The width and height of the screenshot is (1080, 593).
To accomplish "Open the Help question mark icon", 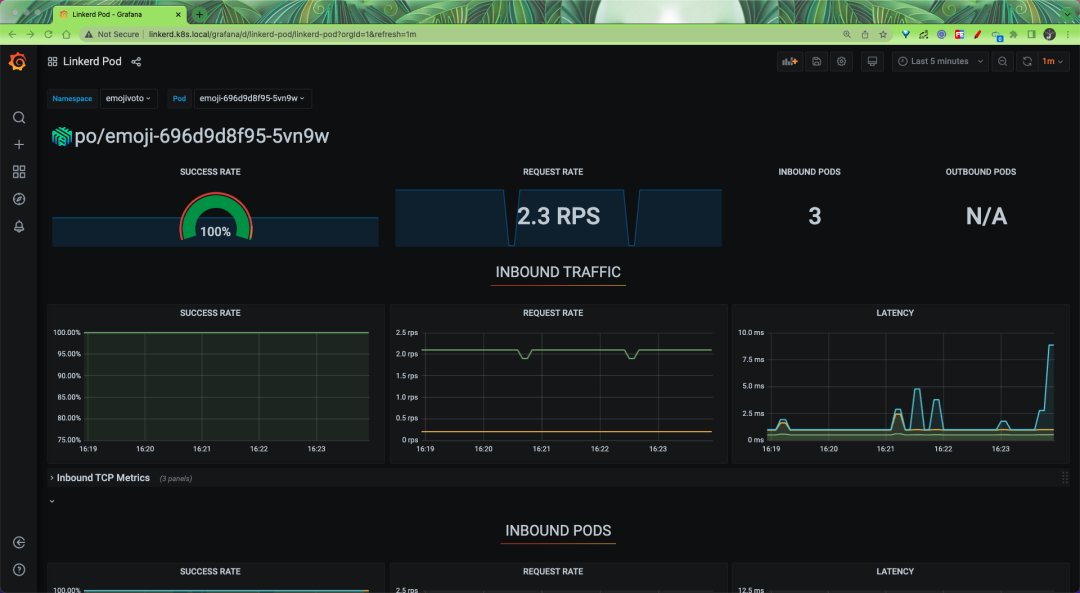I will pyautogui.click(x=19, y=570).
